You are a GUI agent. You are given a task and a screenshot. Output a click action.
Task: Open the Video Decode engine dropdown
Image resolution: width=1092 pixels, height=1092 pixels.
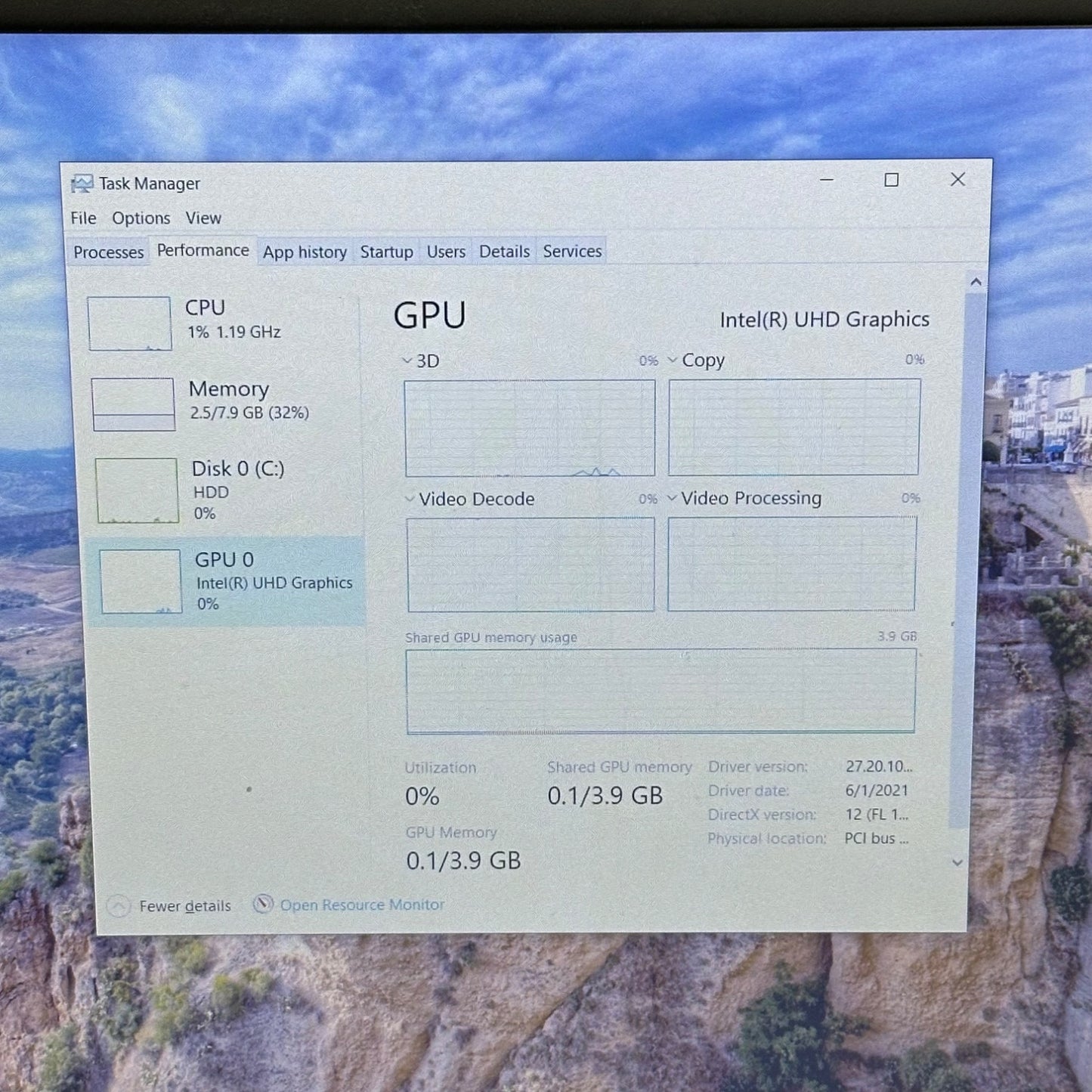tap(410, 499)
